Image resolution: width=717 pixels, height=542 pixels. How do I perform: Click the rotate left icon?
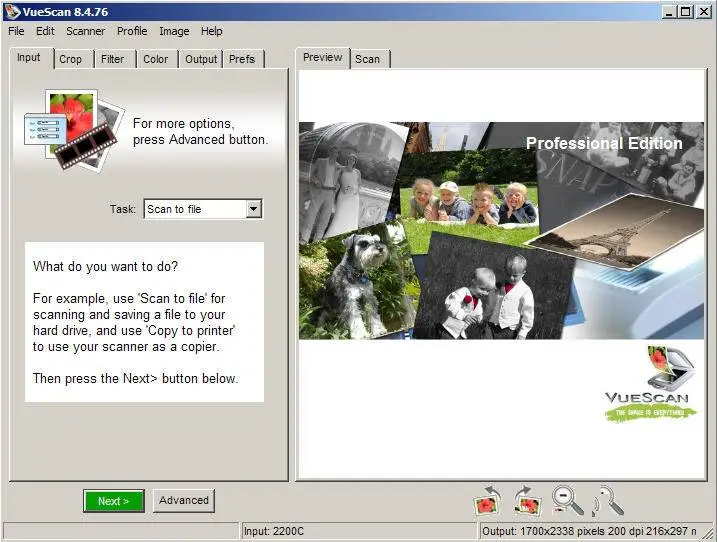tap(487, 500)
